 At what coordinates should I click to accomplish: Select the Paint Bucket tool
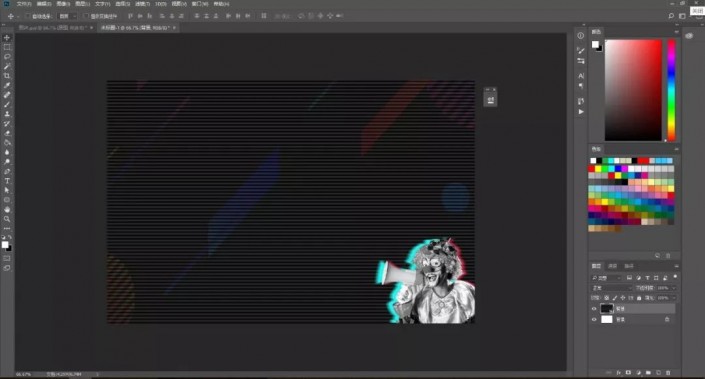click(x=7, y=143)
